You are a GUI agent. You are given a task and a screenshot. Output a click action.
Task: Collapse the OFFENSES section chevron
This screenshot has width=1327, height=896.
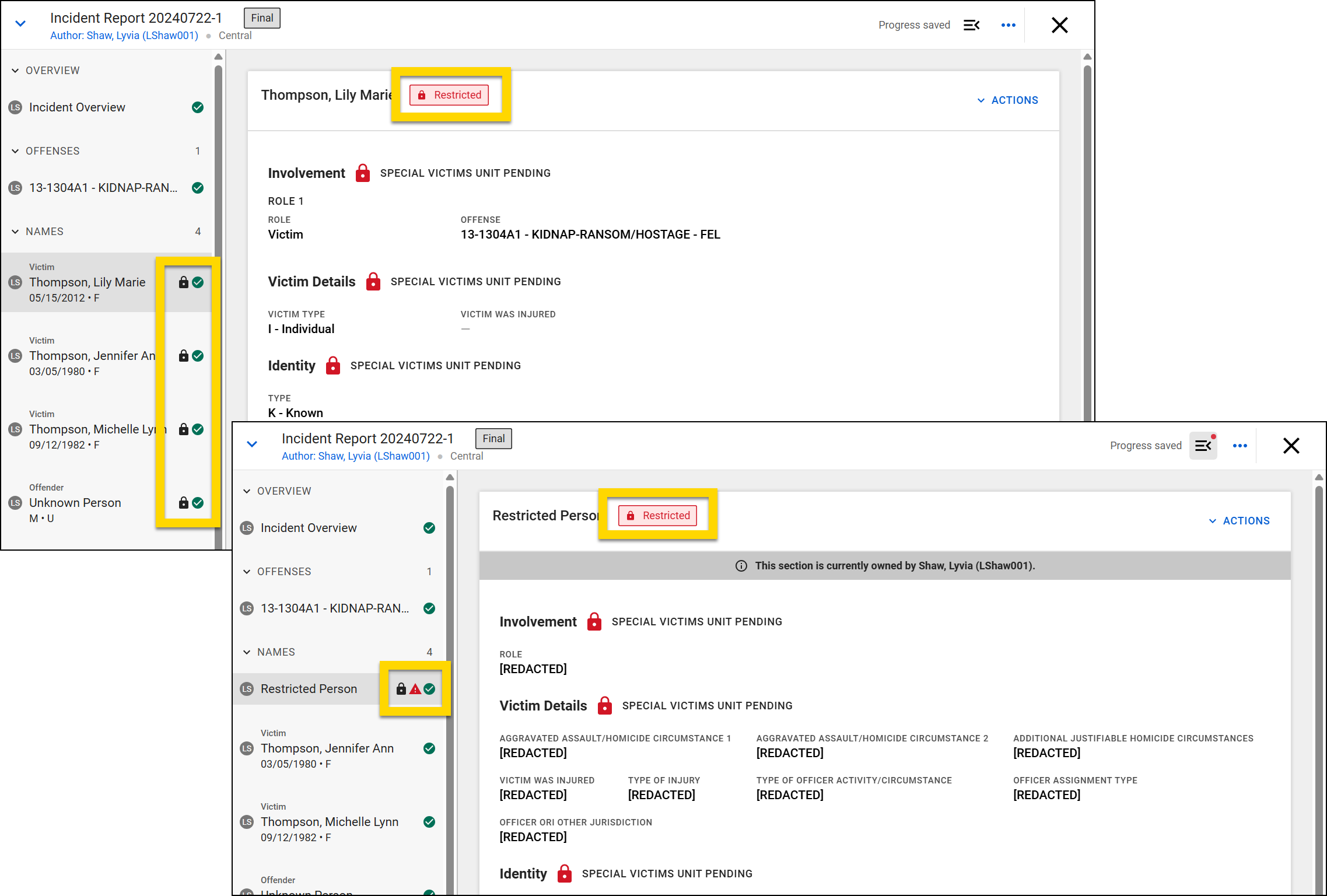tap(15, 150)
